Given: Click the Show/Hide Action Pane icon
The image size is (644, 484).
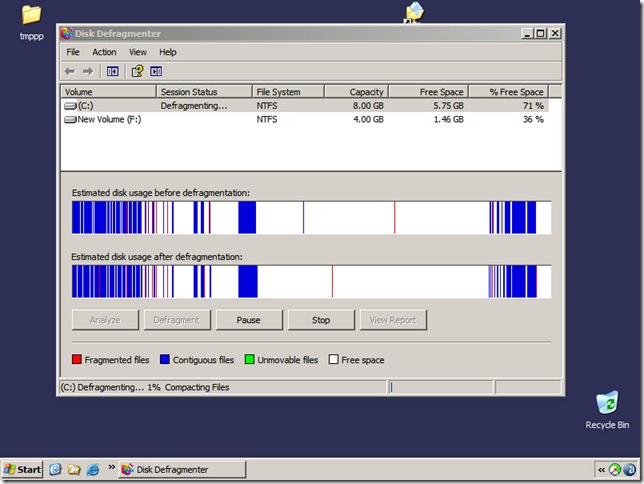Looking at the screenshot, I should (156, 71).
